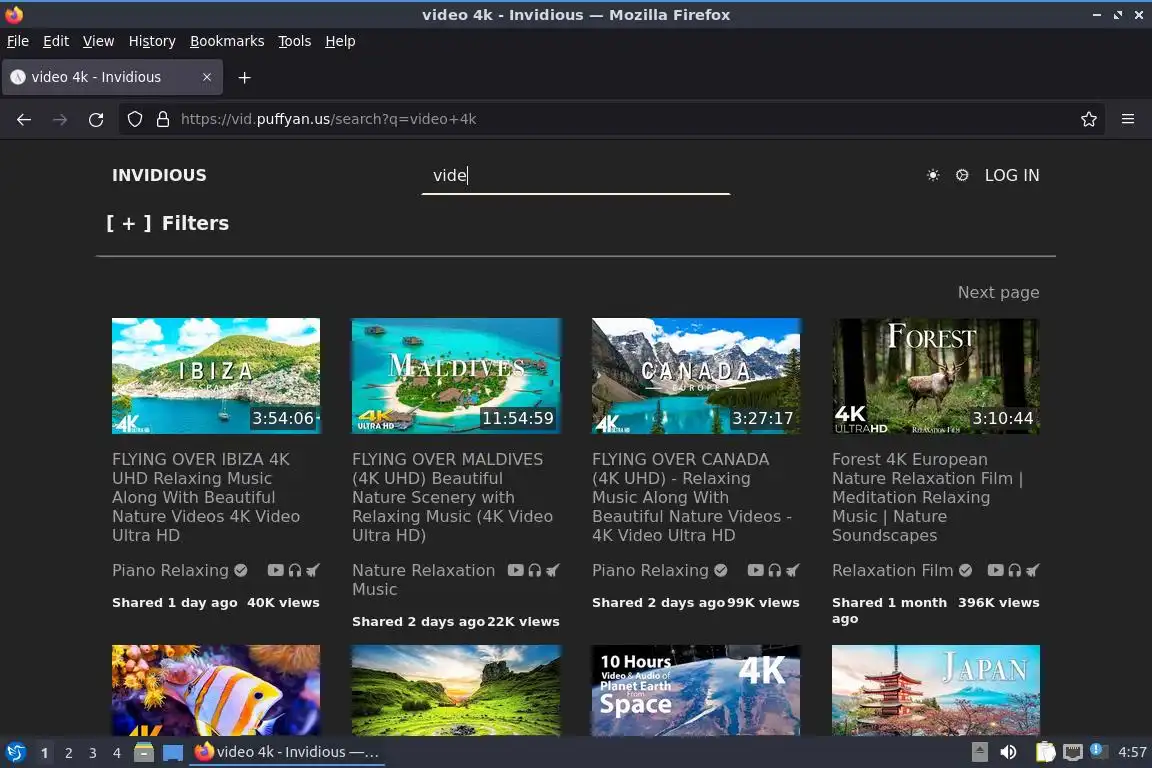Close the 'video 4k - Invidious' tab
1152x768 pixels.
click(207, 77)
